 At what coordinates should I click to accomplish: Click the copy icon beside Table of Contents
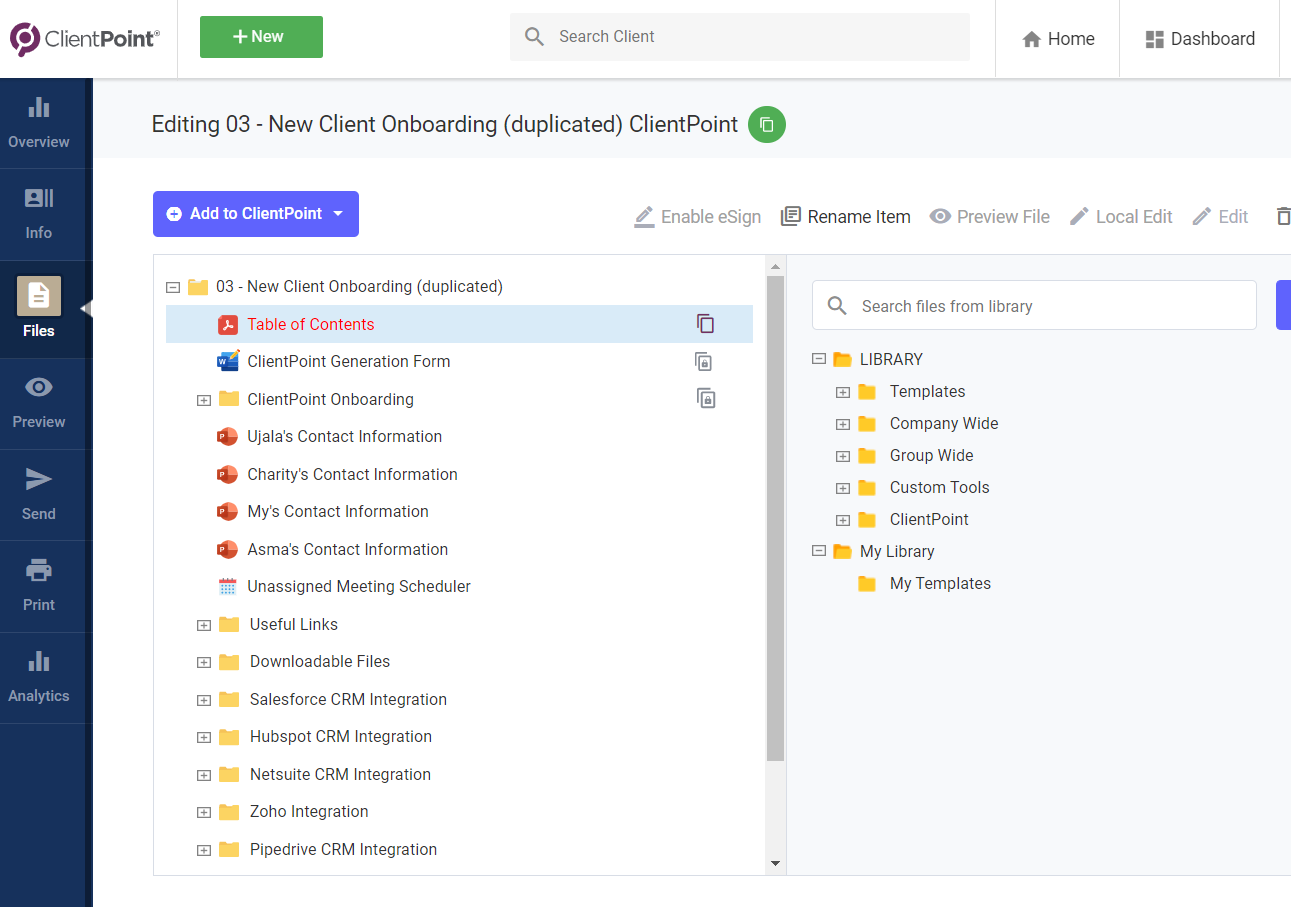706,323
